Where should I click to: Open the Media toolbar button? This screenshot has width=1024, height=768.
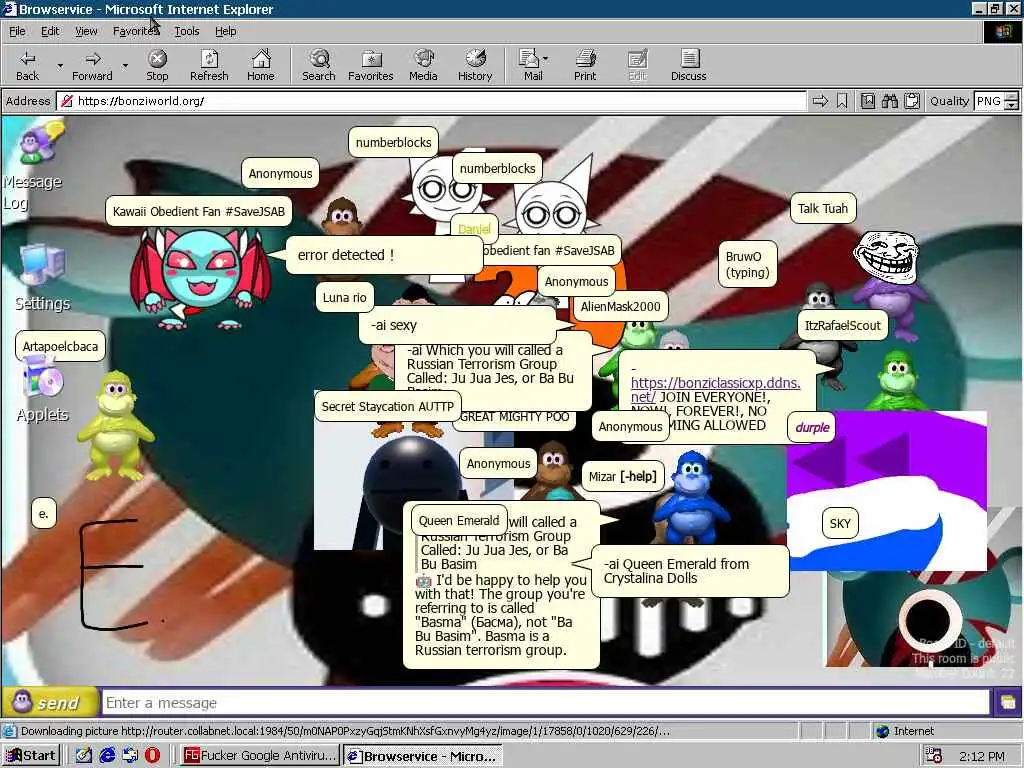pos(423,66)
